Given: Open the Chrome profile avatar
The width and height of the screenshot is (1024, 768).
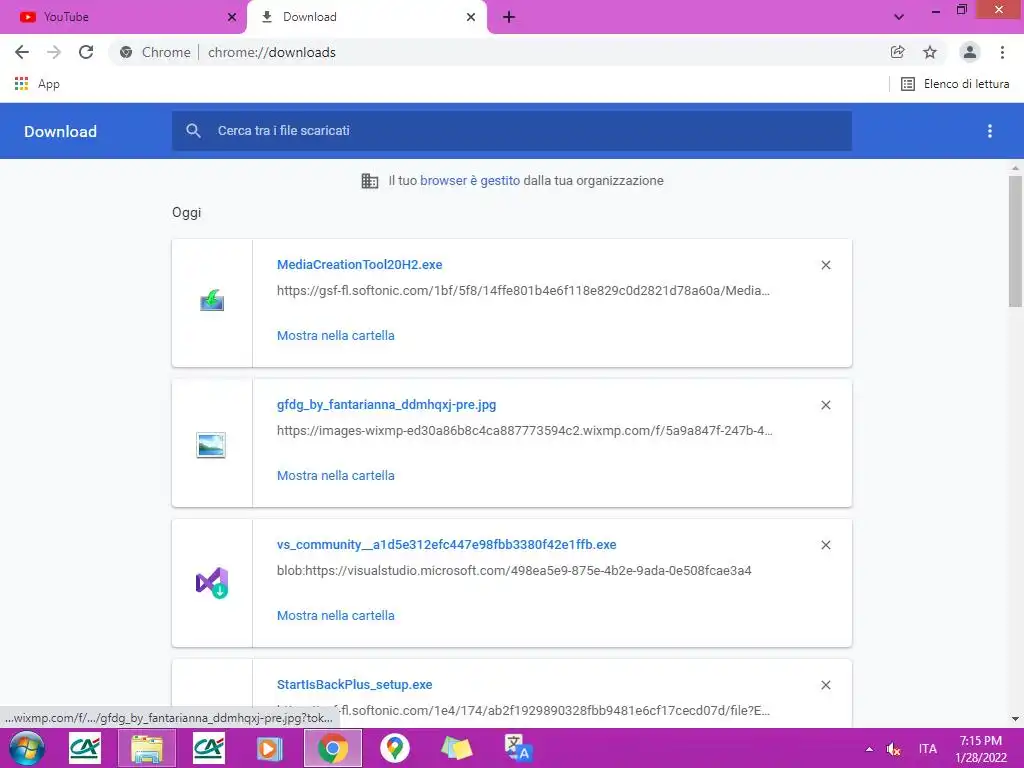Looking at the screenshot, I should [970, 52].
